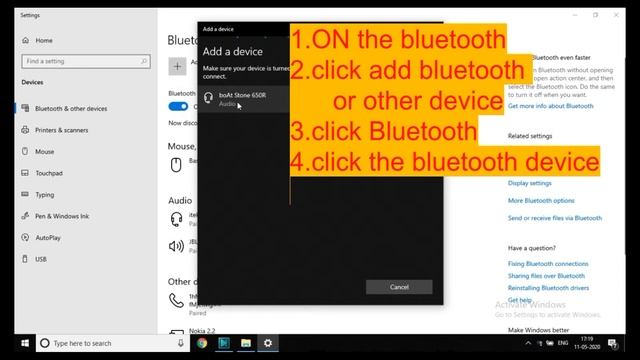Screen dimensions: 640x360
Task: Open Fixing Bluetooth connections help link
Action: click(x=548, y=264)
